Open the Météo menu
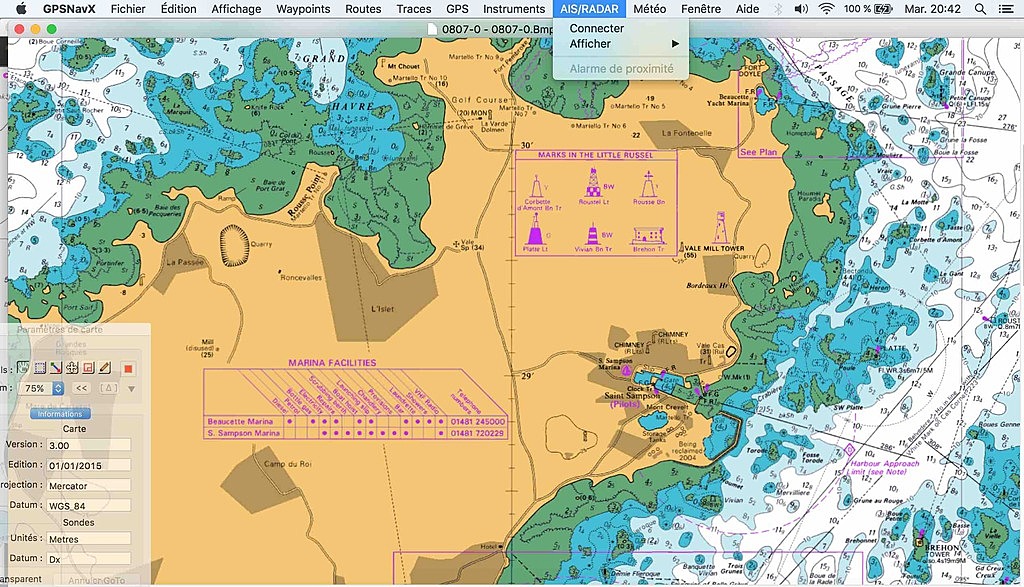1024x587 pixels. point(650,9)
